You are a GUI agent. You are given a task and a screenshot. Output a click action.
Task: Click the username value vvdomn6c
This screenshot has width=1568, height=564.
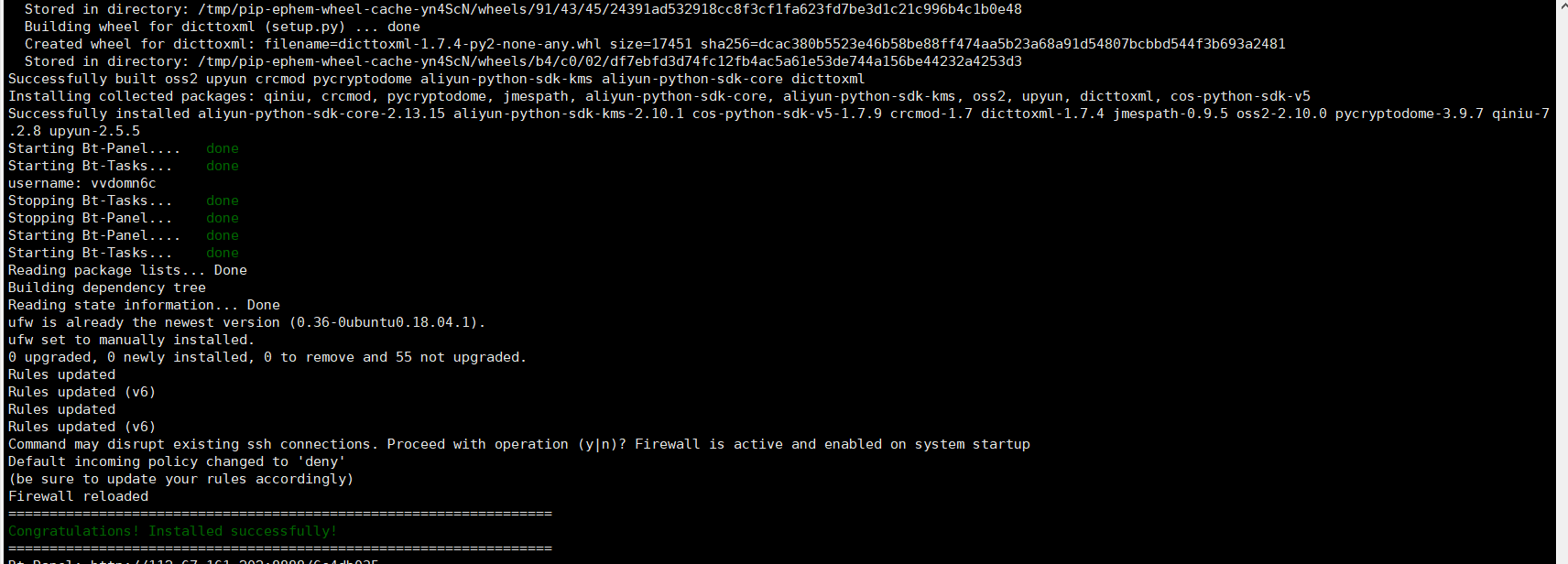tap(124, 183)
